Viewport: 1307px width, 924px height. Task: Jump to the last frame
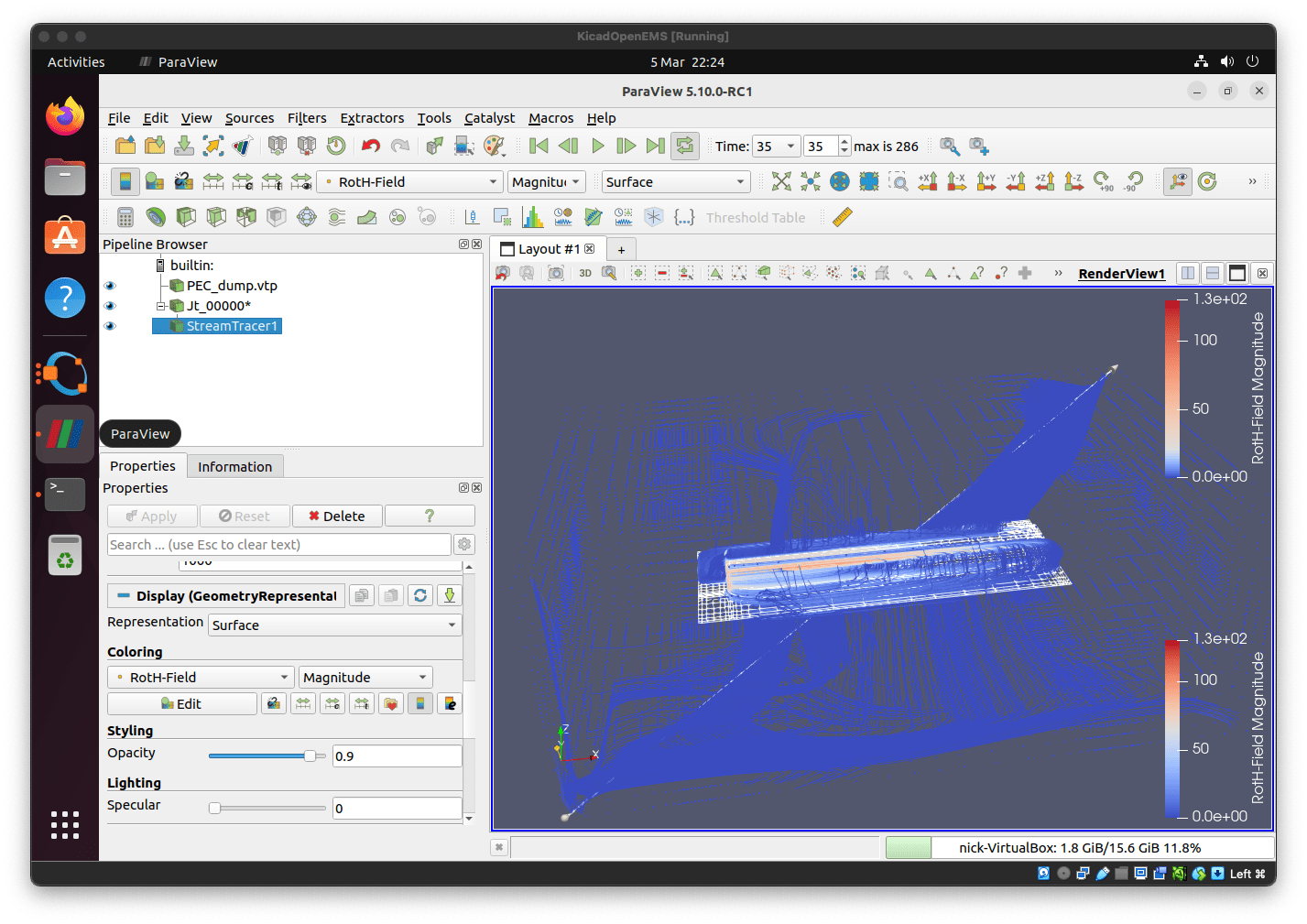656,146
